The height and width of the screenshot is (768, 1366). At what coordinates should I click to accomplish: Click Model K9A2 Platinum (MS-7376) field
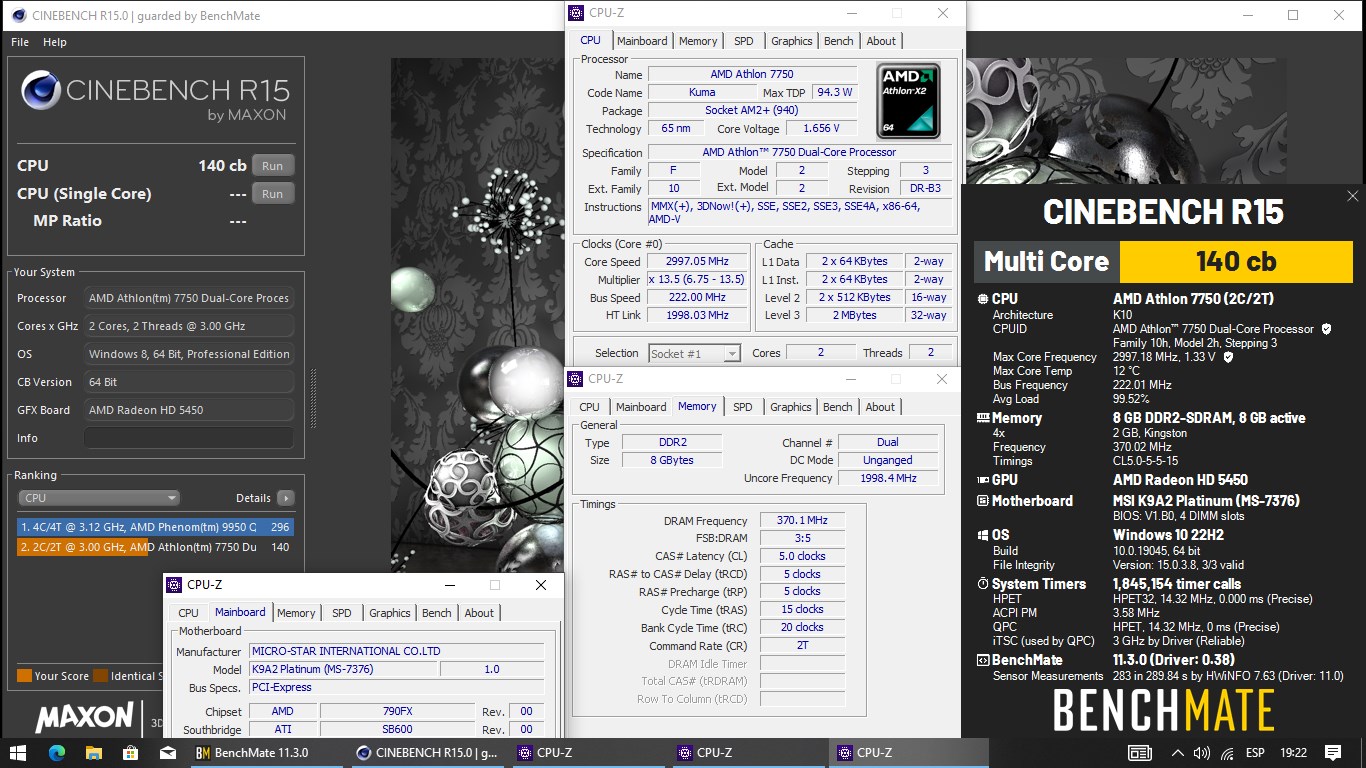point(342,669)
